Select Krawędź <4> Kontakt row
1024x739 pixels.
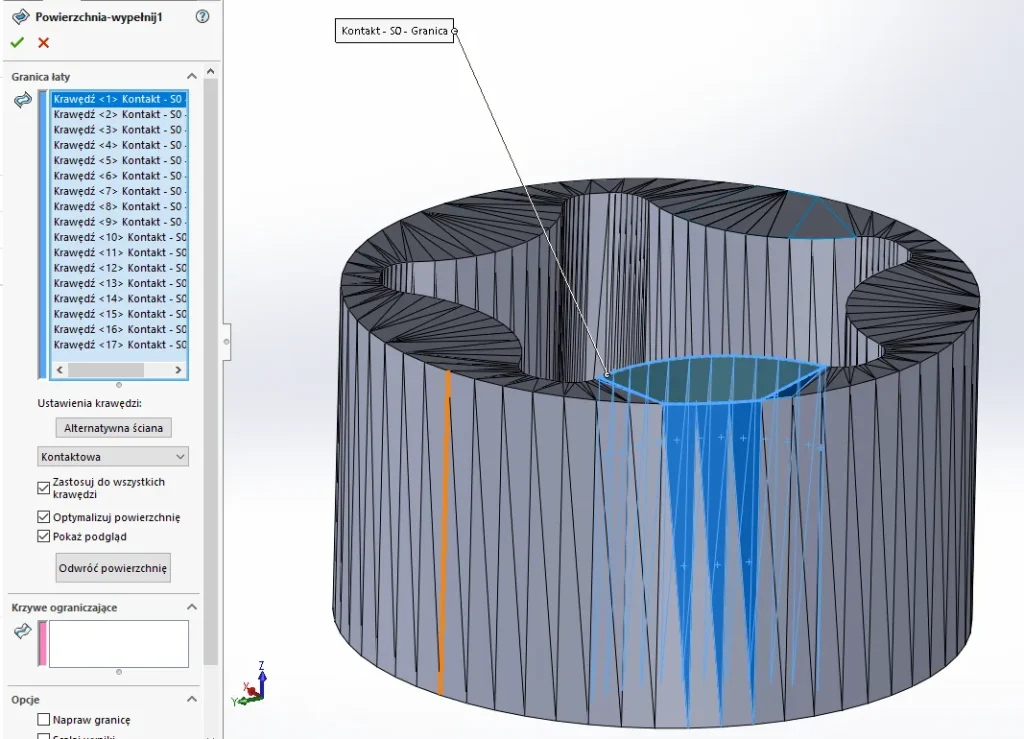point(120,145)
